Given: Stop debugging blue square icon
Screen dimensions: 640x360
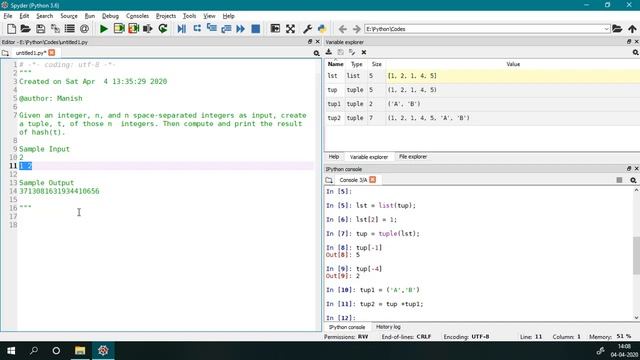Looking at the screenshot, I should tap(256, 29).
